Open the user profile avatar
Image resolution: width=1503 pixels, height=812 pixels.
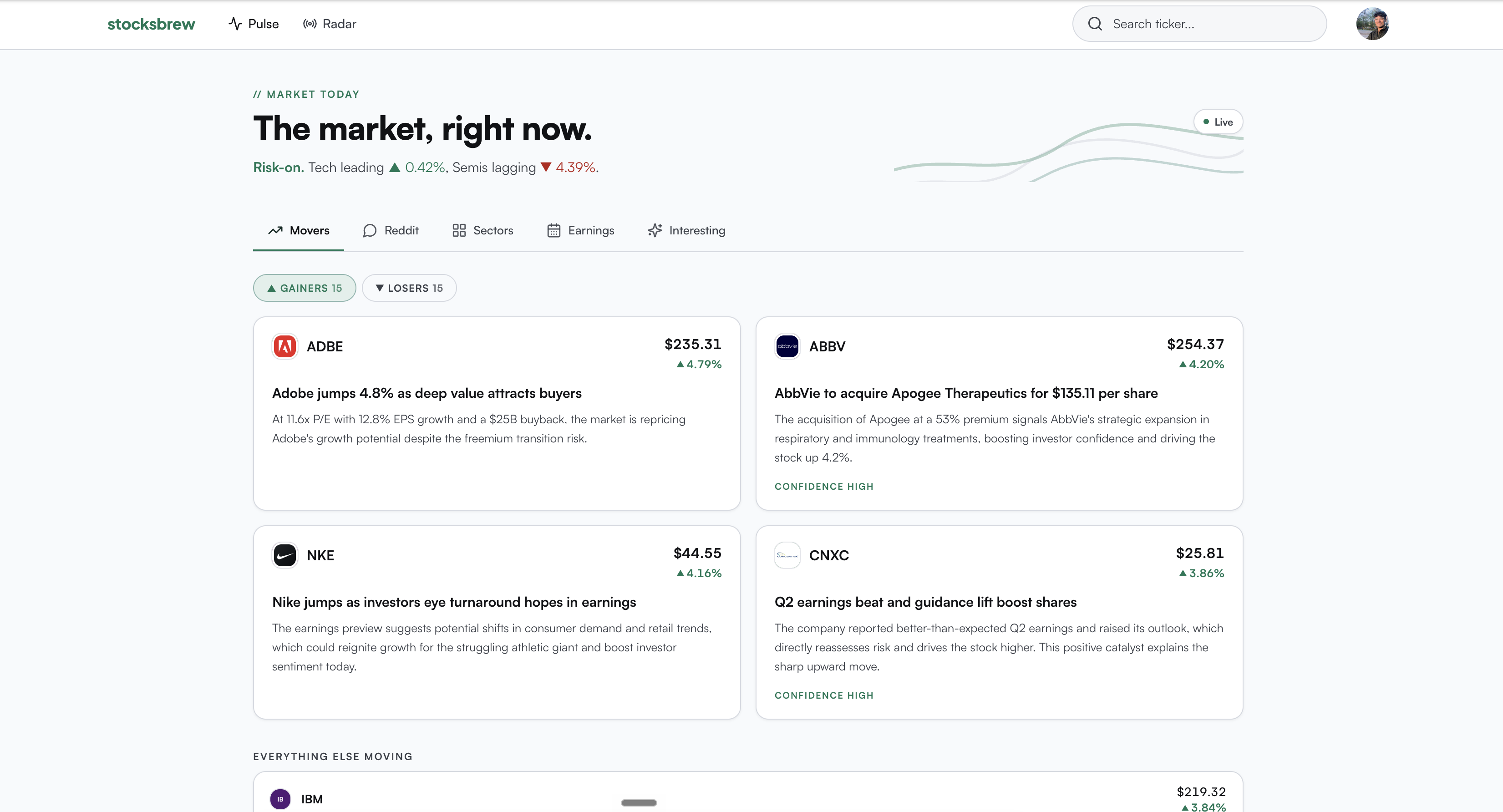1372,24
